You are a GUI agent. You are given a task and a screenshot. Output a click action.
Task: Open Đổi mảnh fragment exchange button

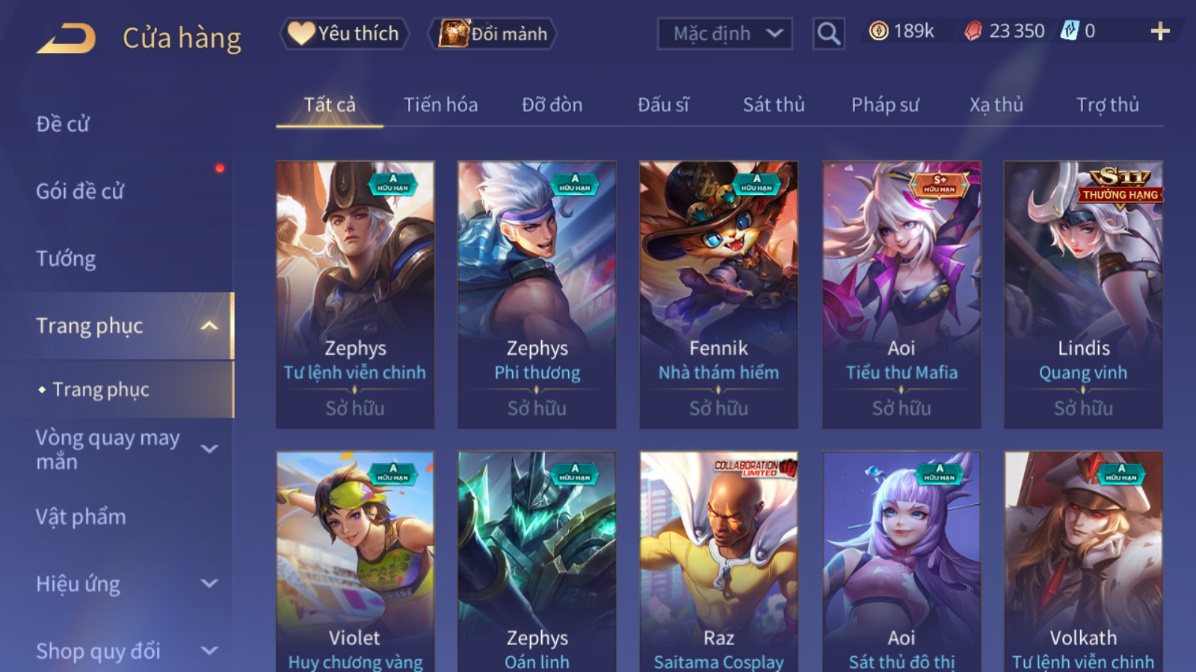tap(494, 34)
